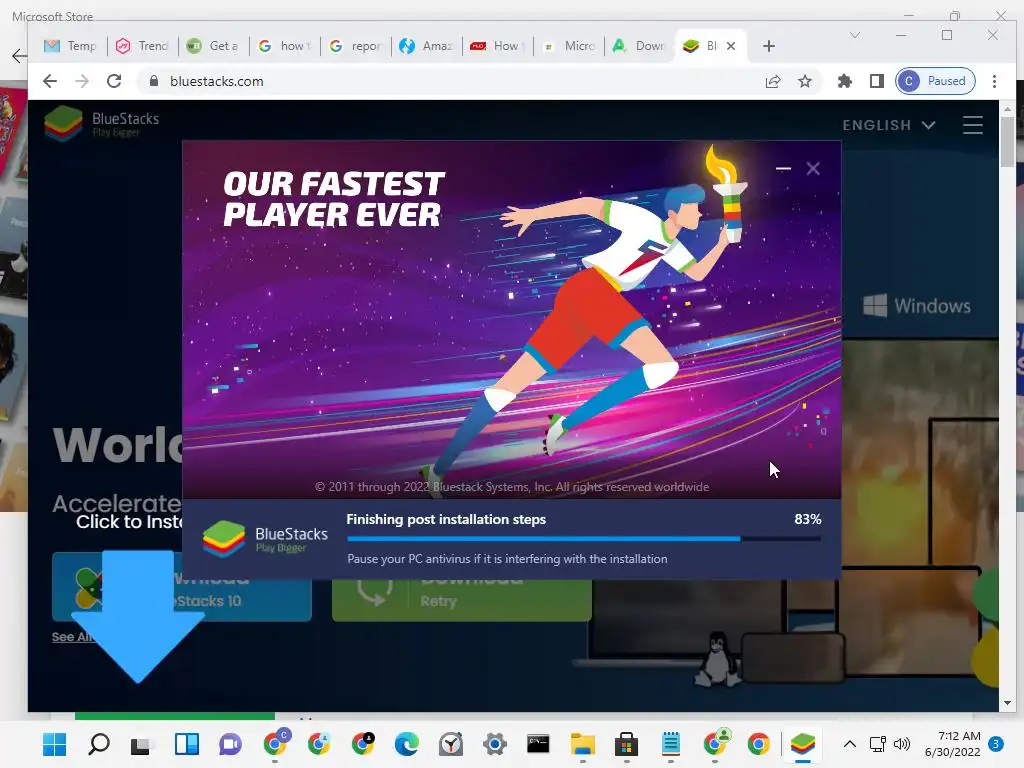
Task: Open the Command Prompt taskbar icon
Action: click(538, 744)
